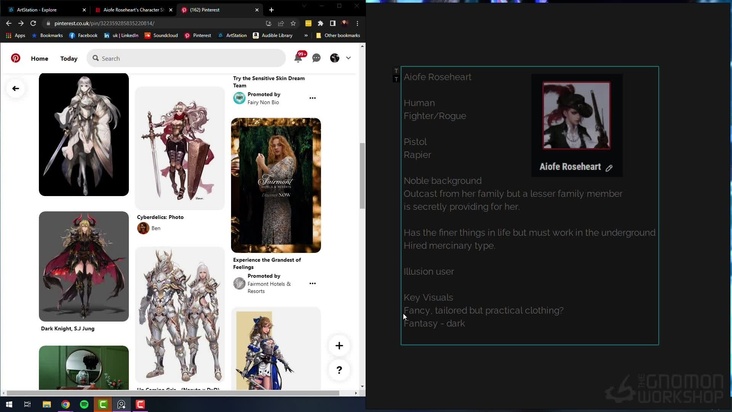This screenshot has width=732, height=412.
Task: Click browser back button
Action: [8, 23]
